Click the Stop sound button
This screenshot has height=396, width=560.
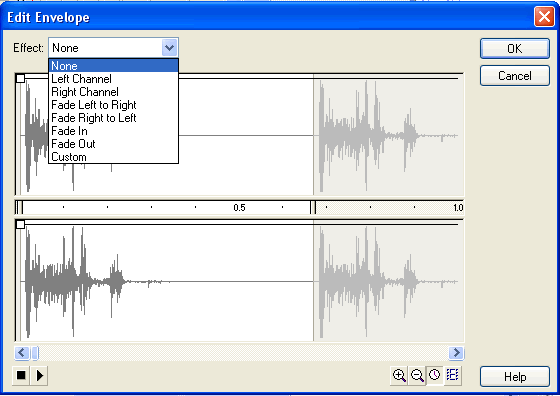21,375
